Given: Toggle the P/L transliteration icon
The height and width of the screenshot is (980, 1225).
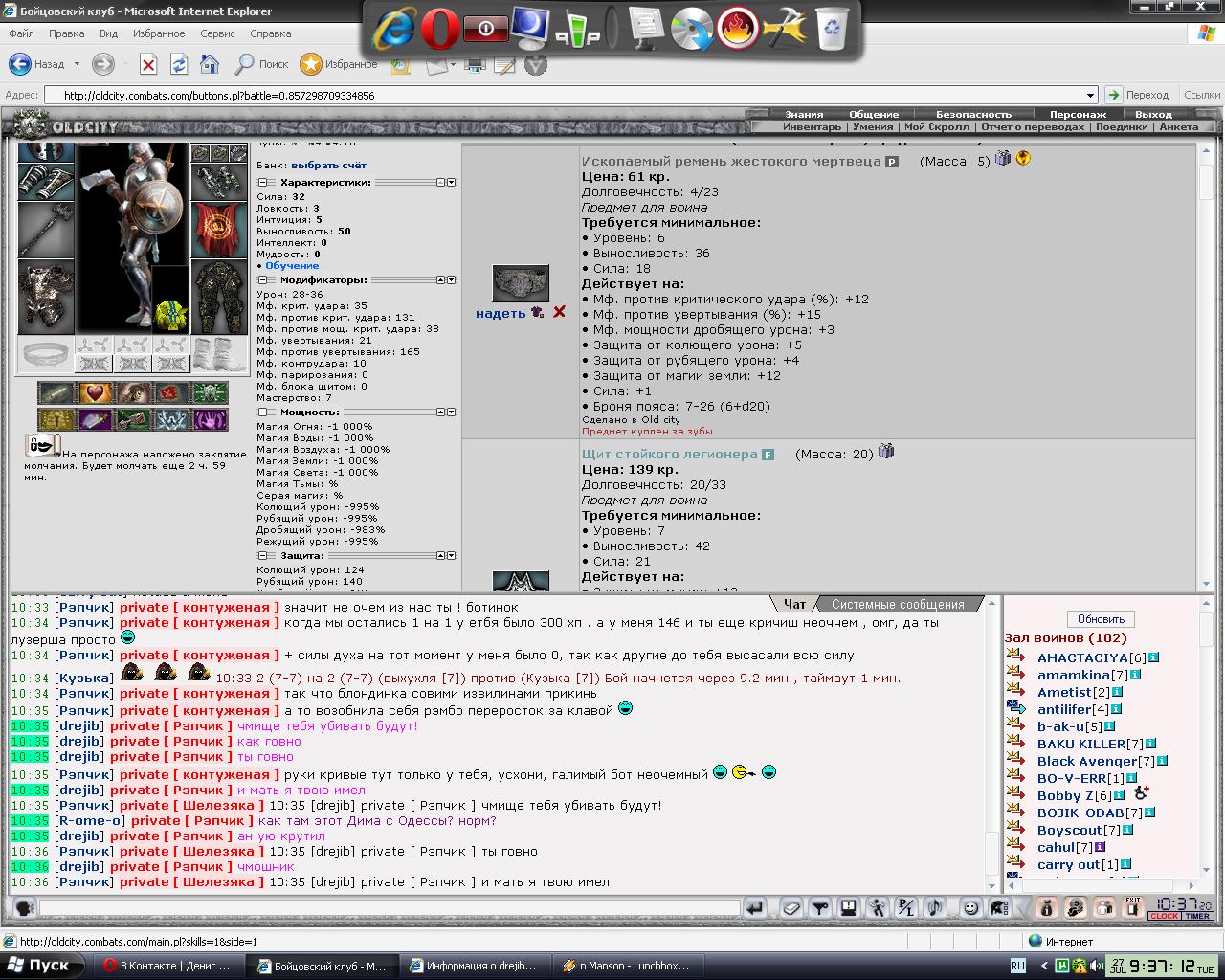Looking at the screenshot, I should coord(906,907).
